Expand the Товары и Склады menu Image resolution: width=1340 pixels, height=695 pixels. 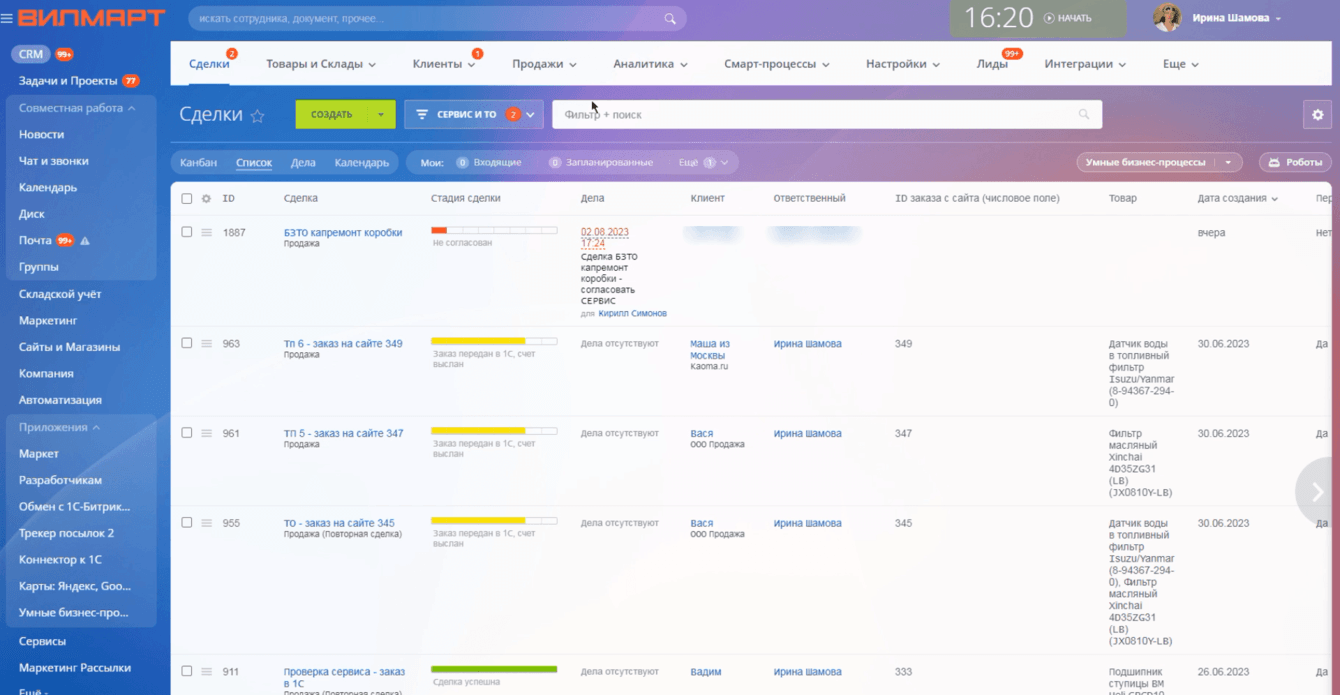(x=321, y=64)
